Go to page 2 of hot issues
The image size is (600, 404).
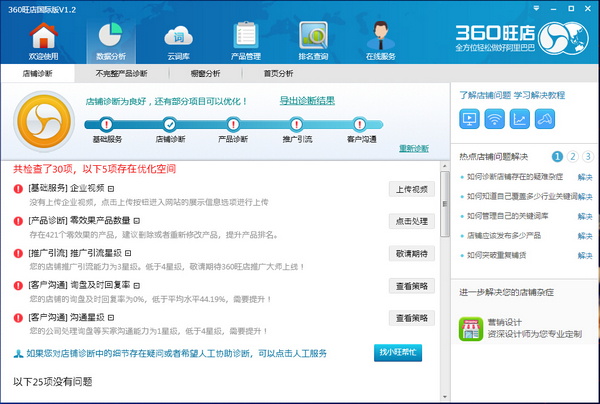(x=572, y=157)
